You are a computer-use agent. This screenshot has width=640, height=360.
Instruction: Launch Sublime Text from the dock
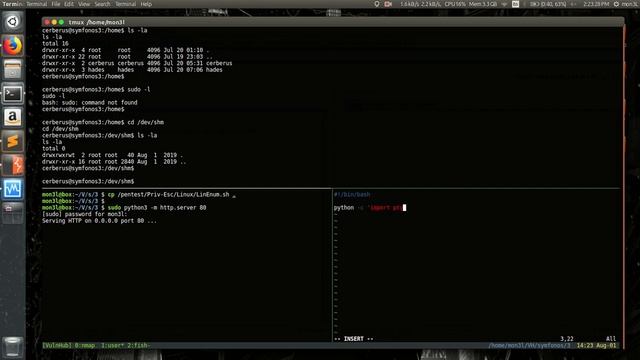(12, 141)
